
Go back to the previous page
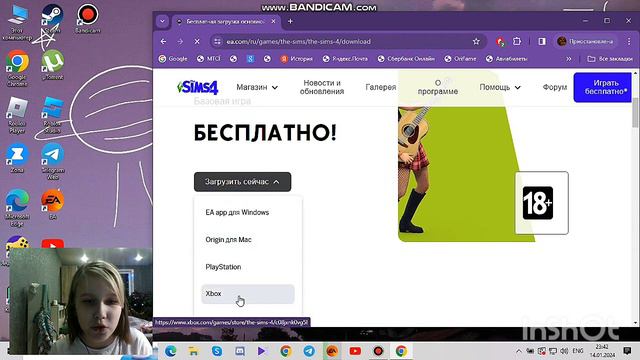coord(163,42)
